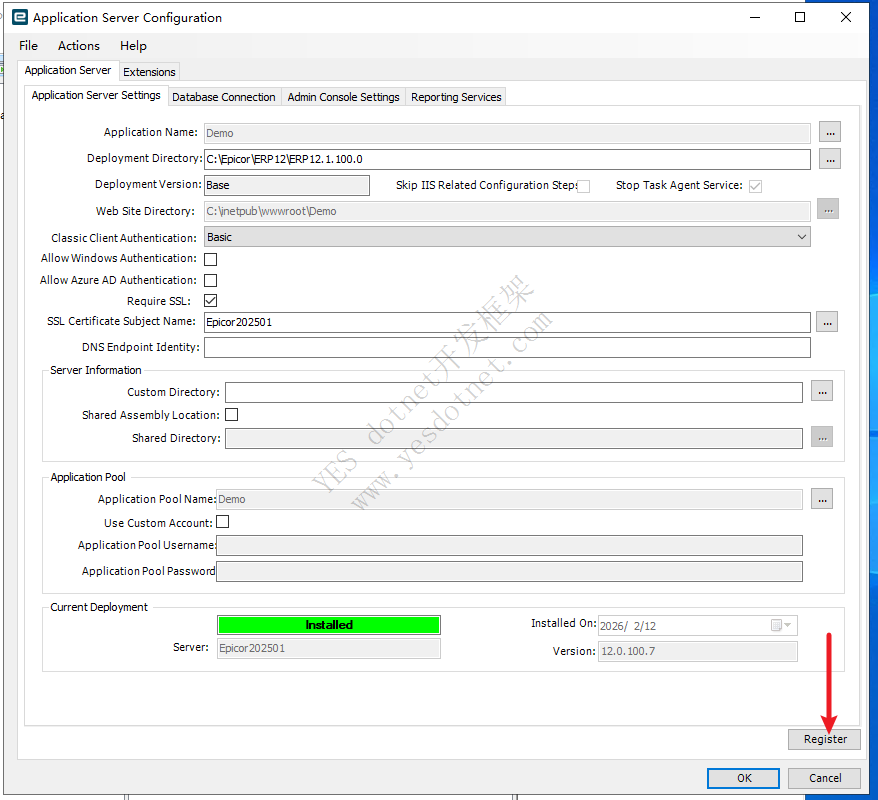Click the OK button
878x800 pixels.
(743, 778)
